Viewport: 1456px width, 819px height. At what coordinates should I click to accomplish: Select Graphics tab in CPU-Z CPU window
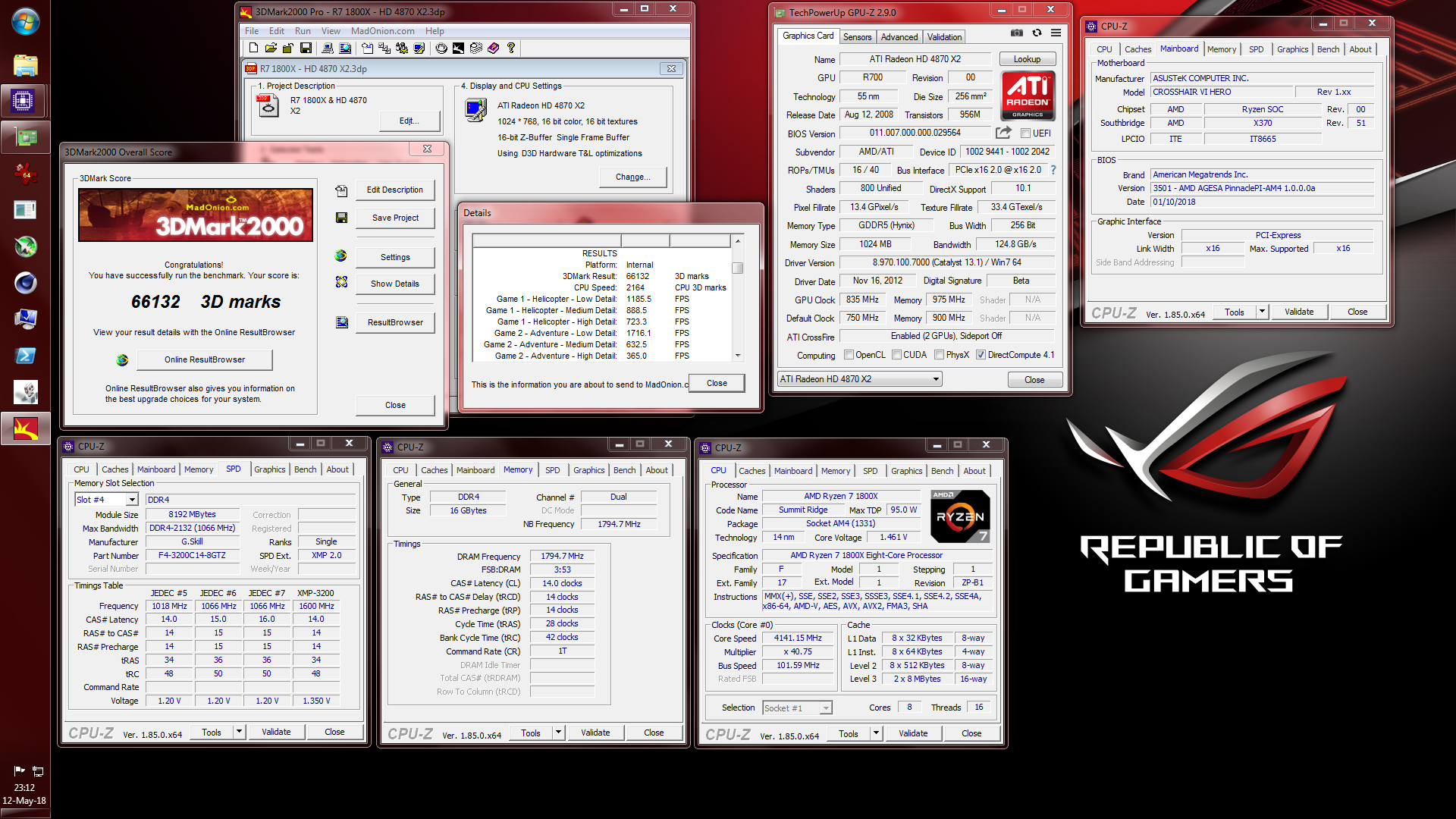point(906,471)
